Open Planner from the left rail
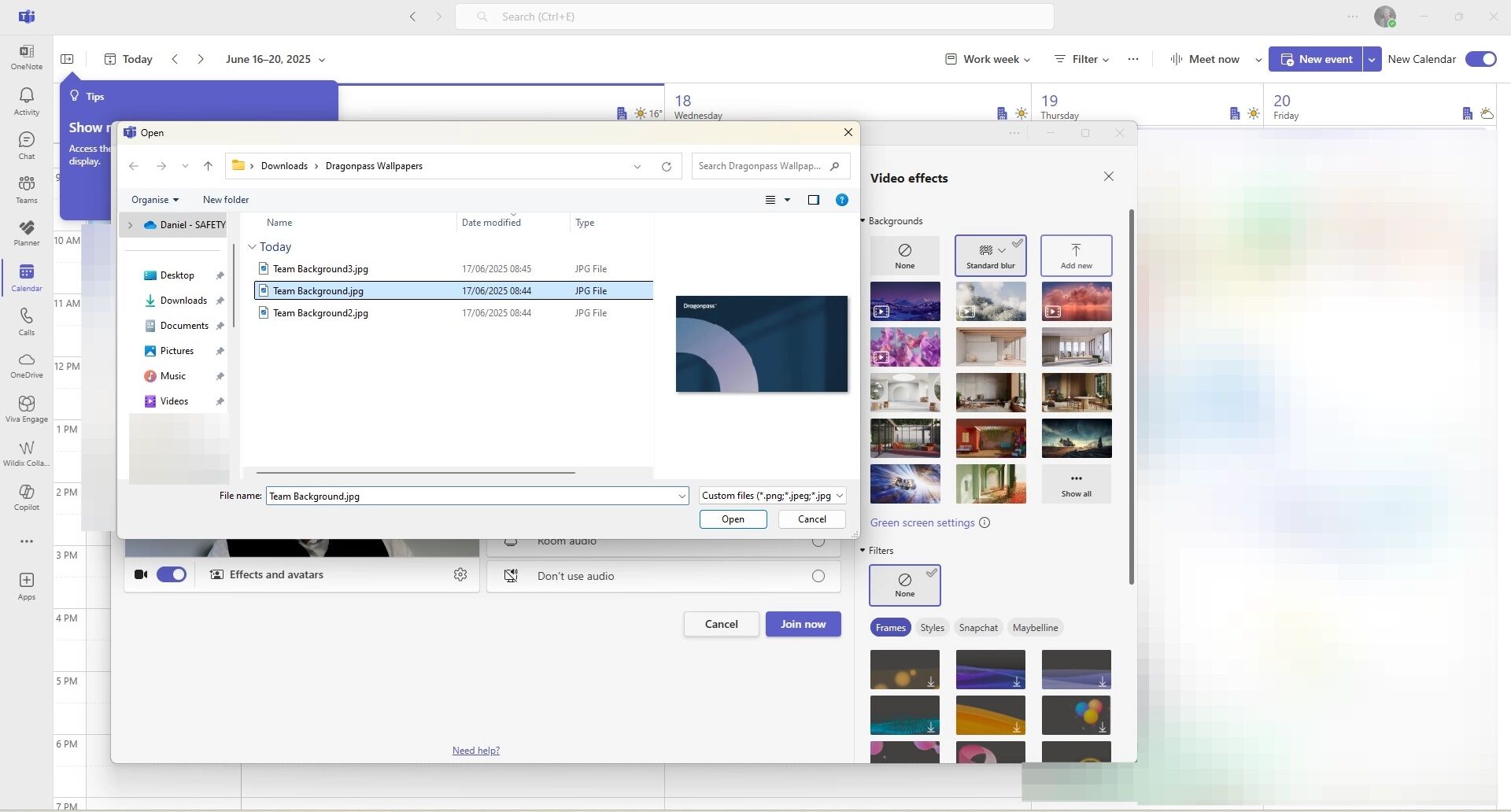 point(26,232)
